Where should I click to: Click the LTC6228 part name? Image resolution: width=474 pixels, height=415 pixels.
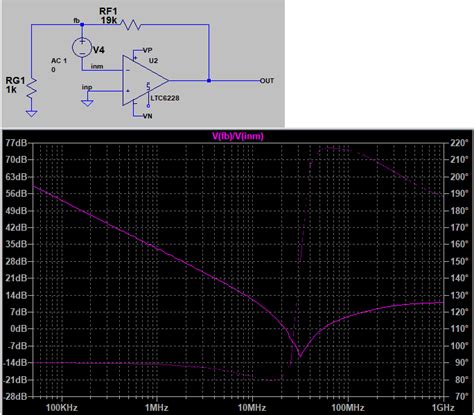pyautogui.click(x=165, y=98)
